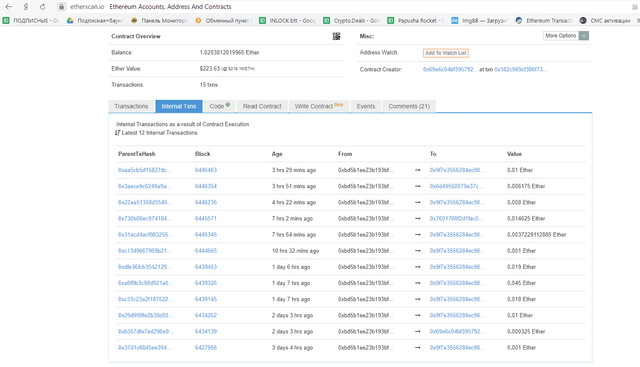Viewport: 640px width, 367px height.
Task: Open the parent tx hash 0xb357dfe7ed290e9
Action: point(145,331)
